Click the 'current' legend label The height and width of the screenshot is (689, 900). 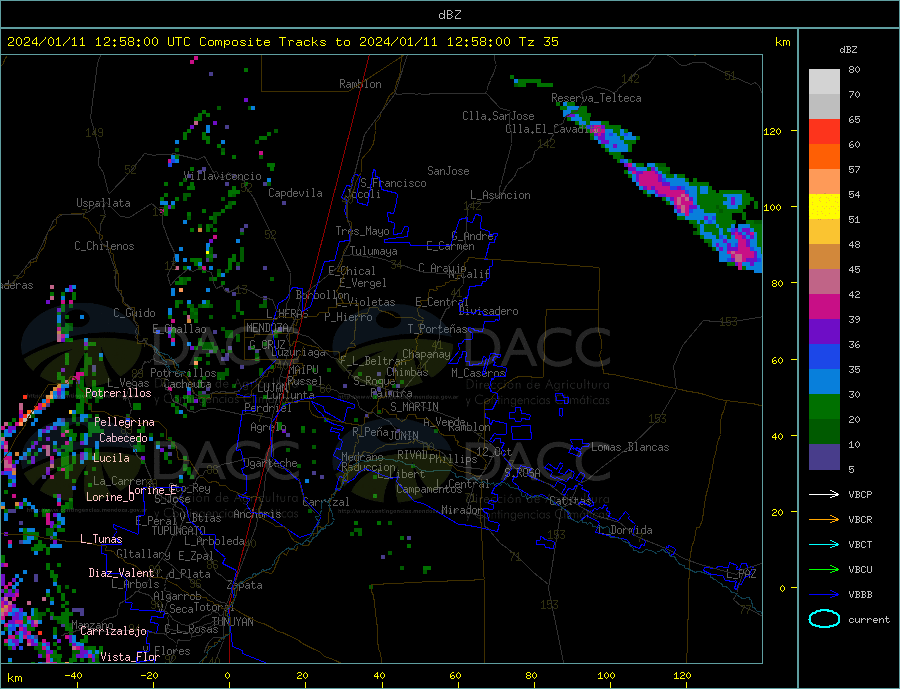(x=869, y=620)
